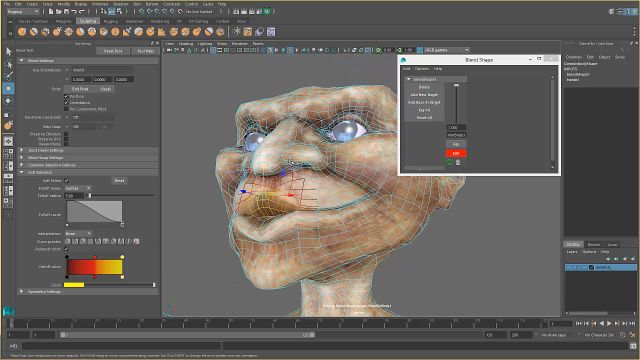Image resolution: width=640 pixels, height=360 pixels.
Task: Collapse the Soft Selection section
Action: [22, 172]
